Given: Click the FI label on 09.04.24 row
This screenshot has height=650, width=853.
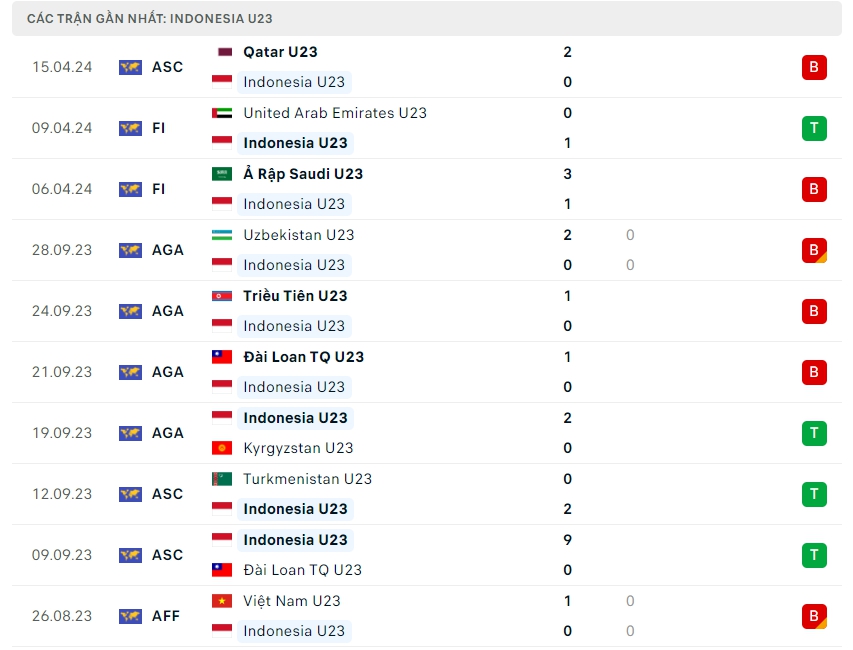Looking at the screenshot, I should pyautogui.click(x=159, y=128).
